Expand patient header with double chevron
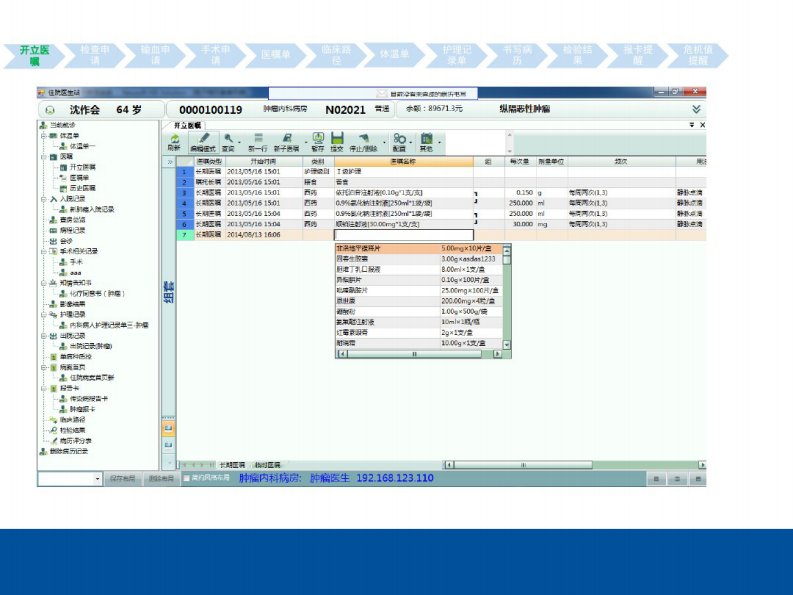 pyautogui.click(x=696, y=108)
